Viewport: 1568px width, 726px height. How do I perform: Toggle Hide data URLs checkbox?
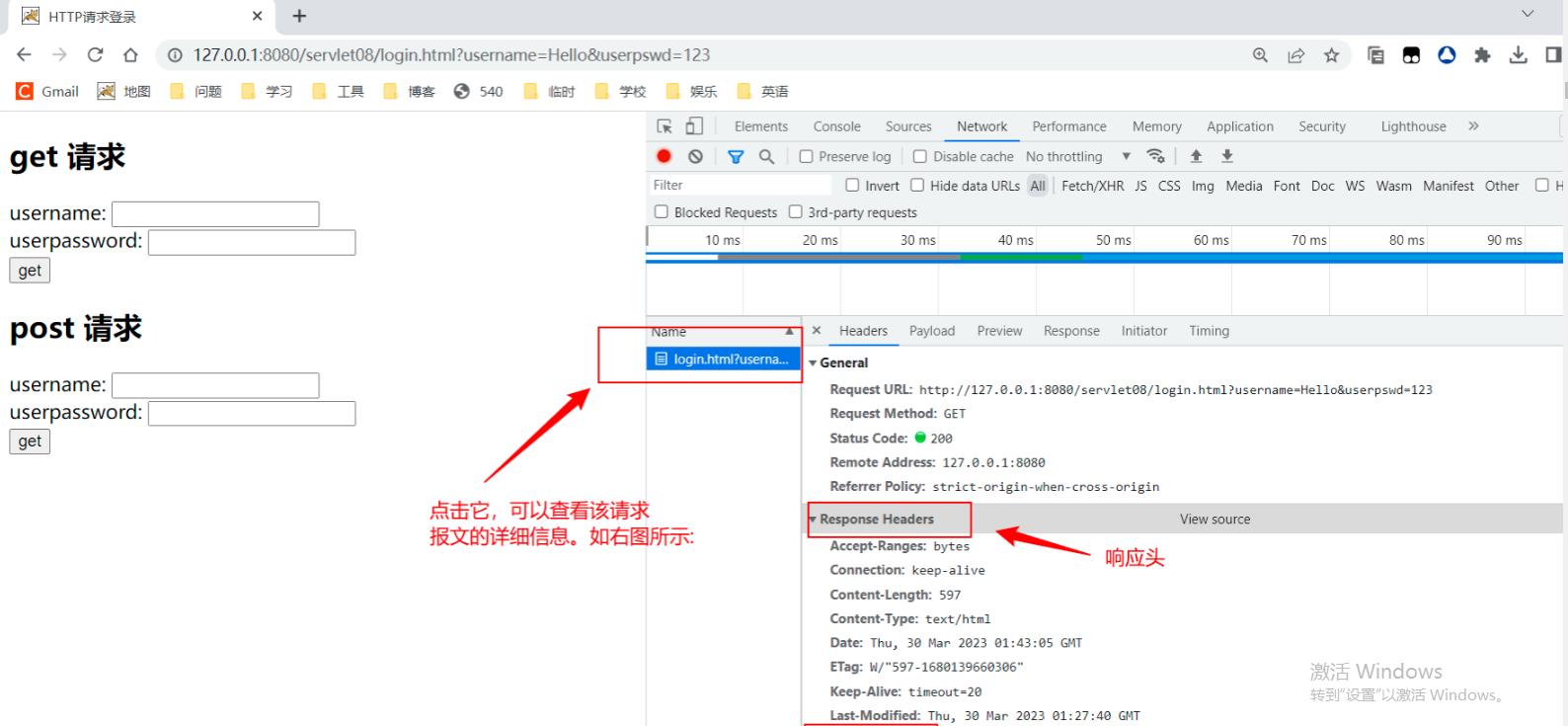[x=917, y=185]
